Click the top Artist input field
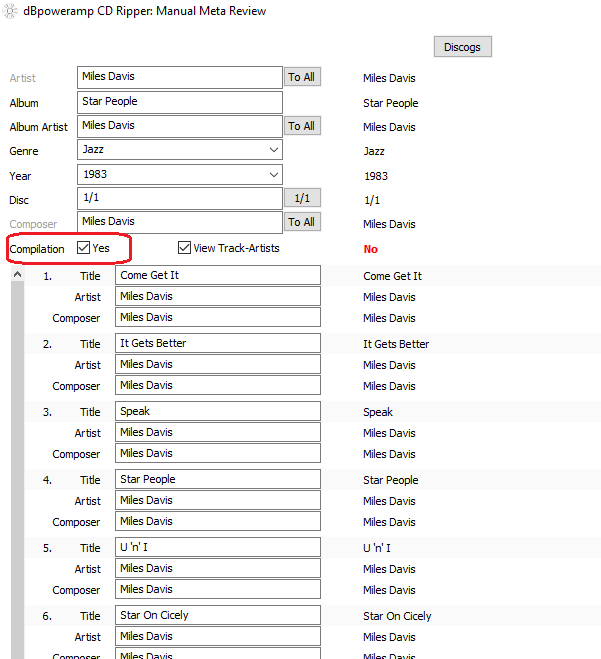This screenshot has height=659, width=601. [x=180, y=77]
